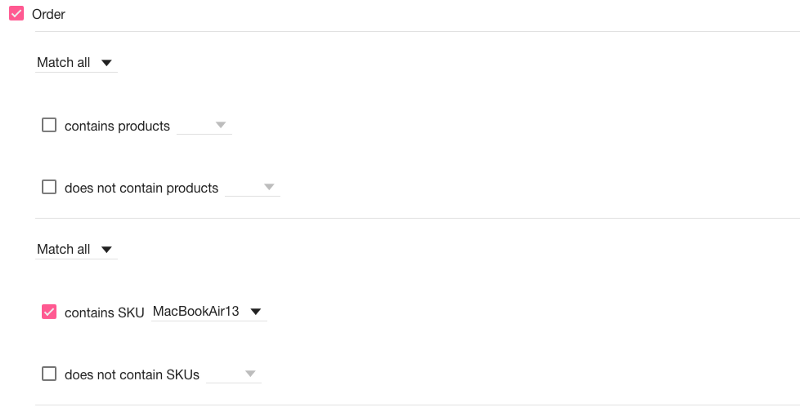Enable the contains products checkbox

(49, 125)
